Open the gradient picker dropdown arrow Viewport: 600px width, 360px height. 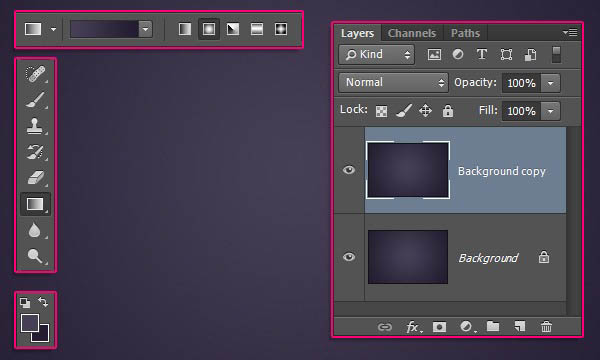pos(145,29)
